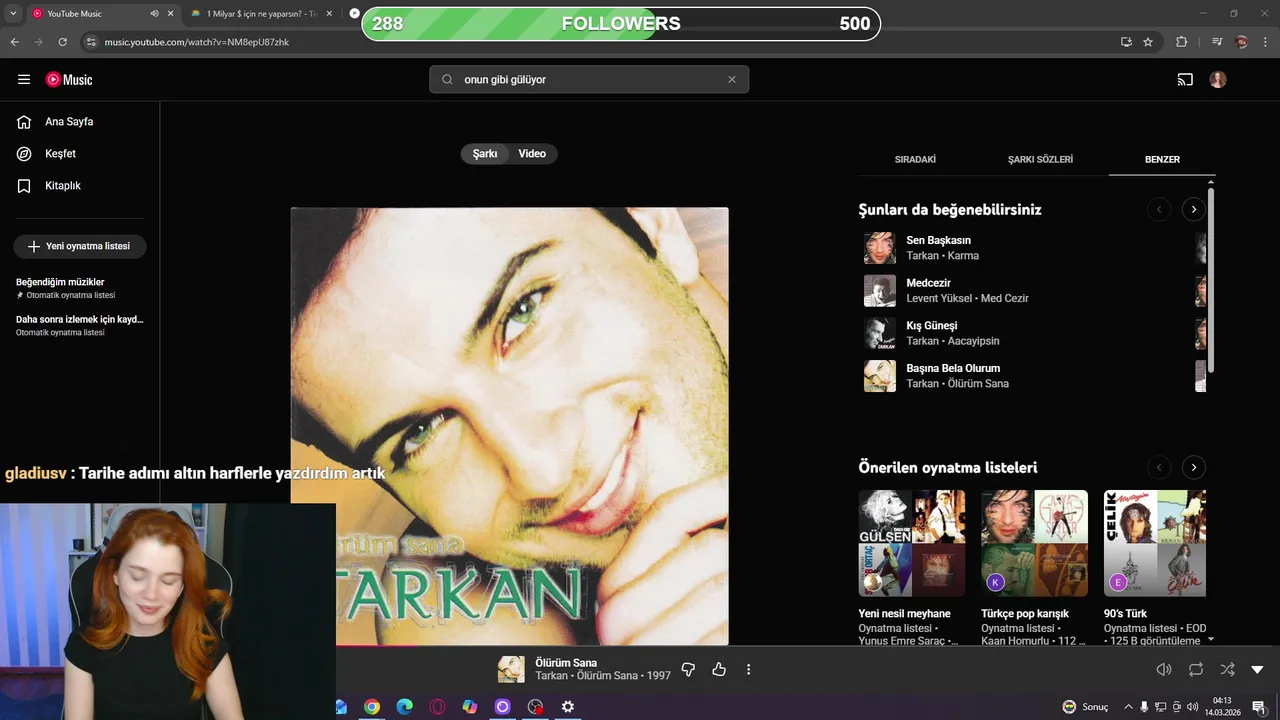Switch the player to Video mode
The height and width of the screenshot is (720, 1280).
(532, 154)
